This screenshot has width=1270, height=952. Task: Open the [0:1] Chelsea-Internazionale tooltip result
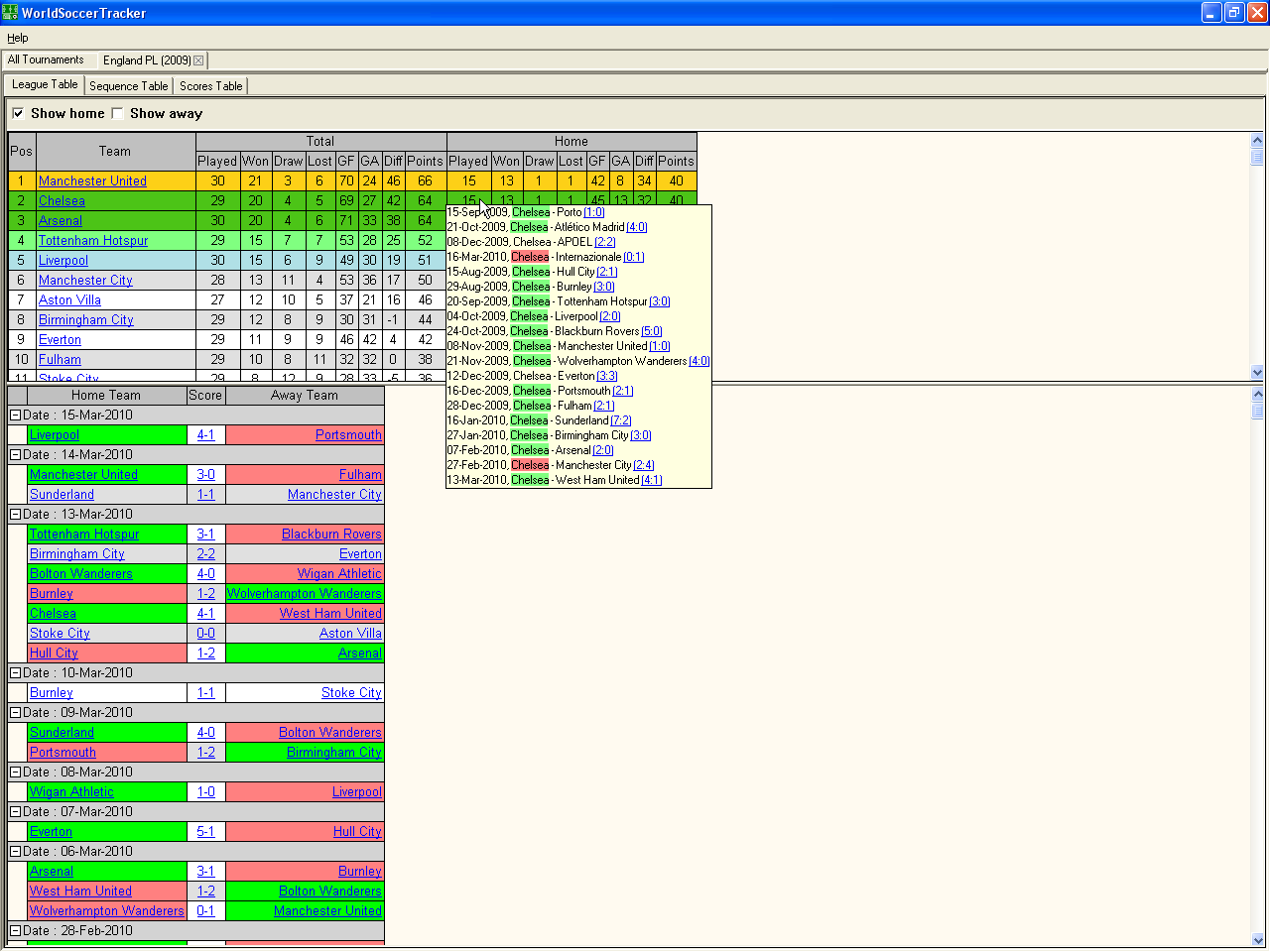[x=634, y=257]
